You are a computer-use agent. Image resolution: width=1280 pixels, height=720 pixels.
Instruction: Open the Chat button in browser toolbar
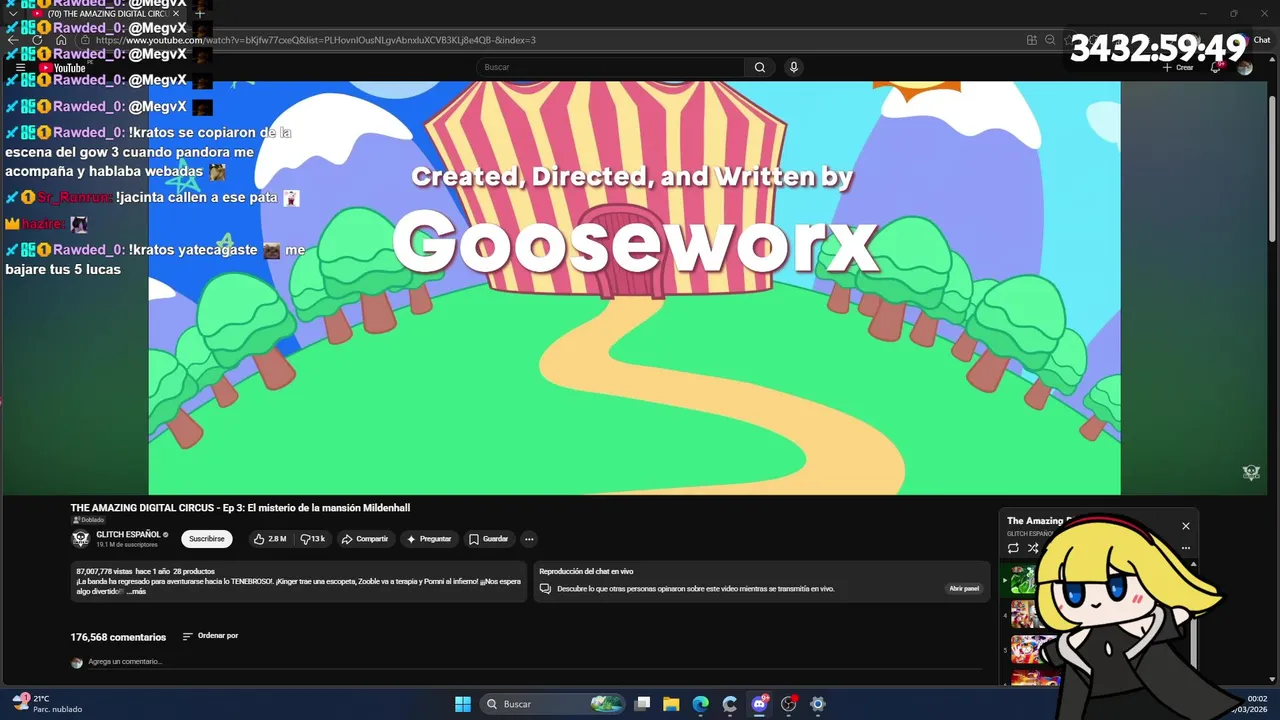(x=1253, y=40)
